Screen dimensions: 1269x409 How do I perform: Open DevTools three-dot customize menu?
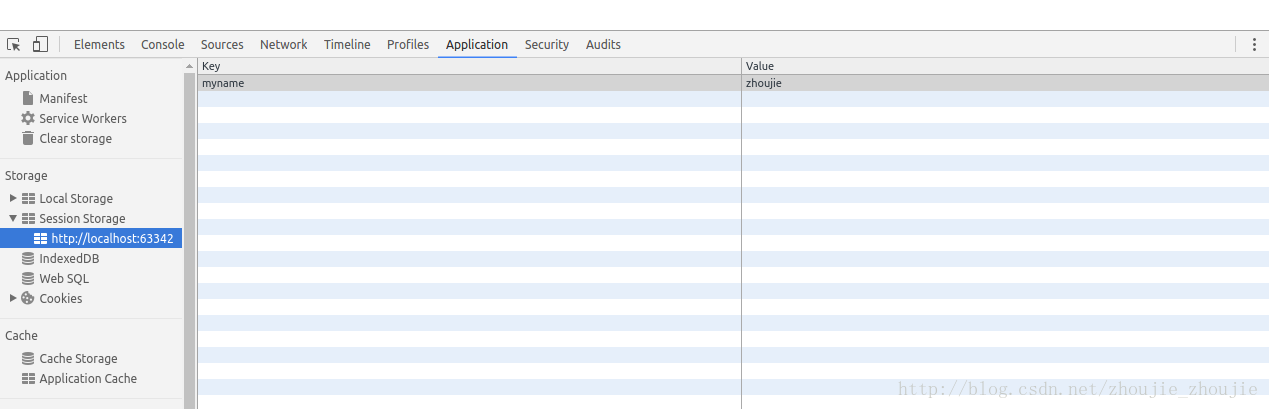coord(1253,44)
